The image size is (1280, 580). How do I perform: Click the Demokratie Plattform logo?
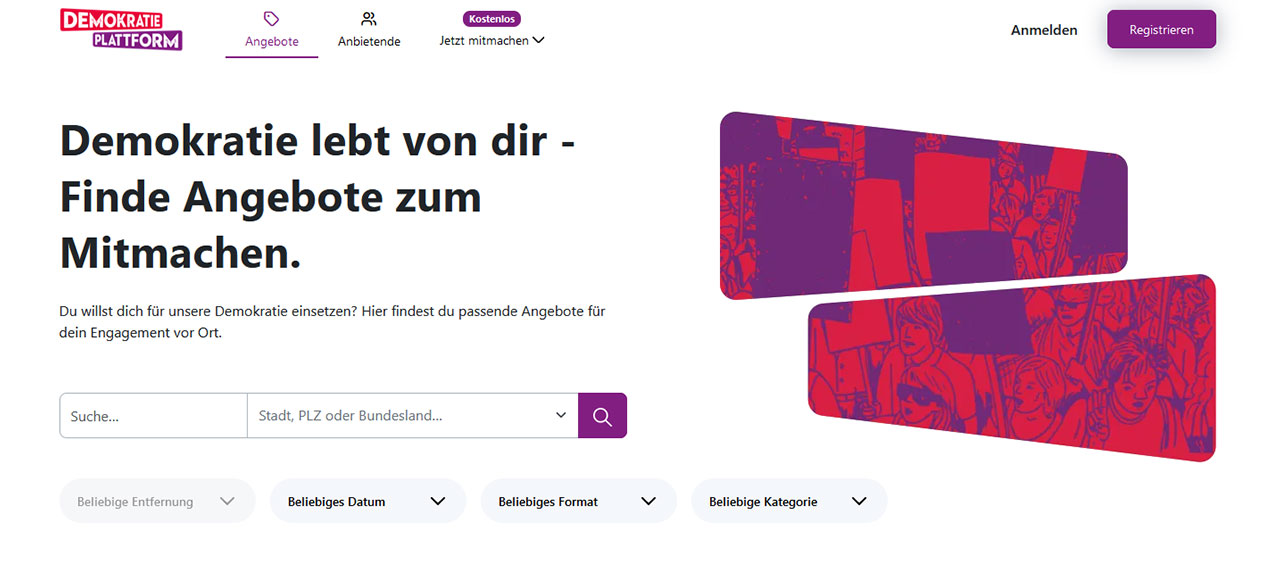(x=121, y=29)
